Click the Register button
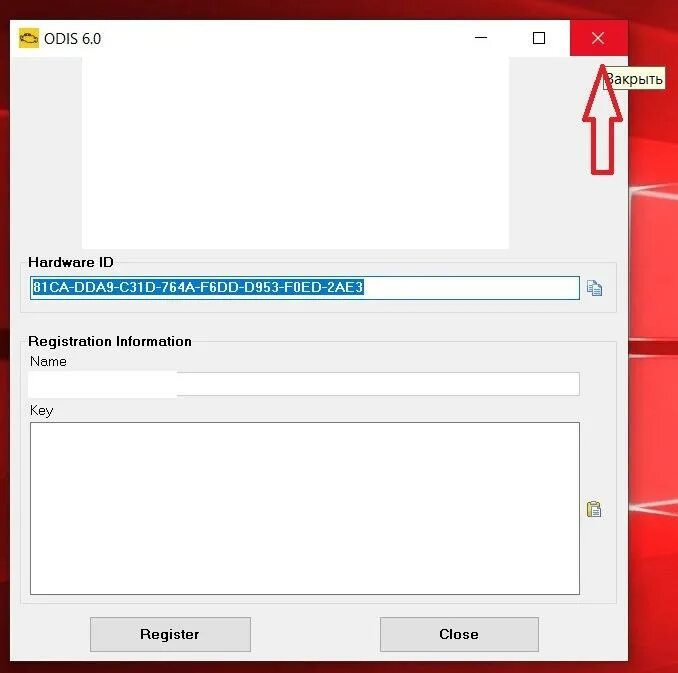678x673 pixels. coord(170,634)
